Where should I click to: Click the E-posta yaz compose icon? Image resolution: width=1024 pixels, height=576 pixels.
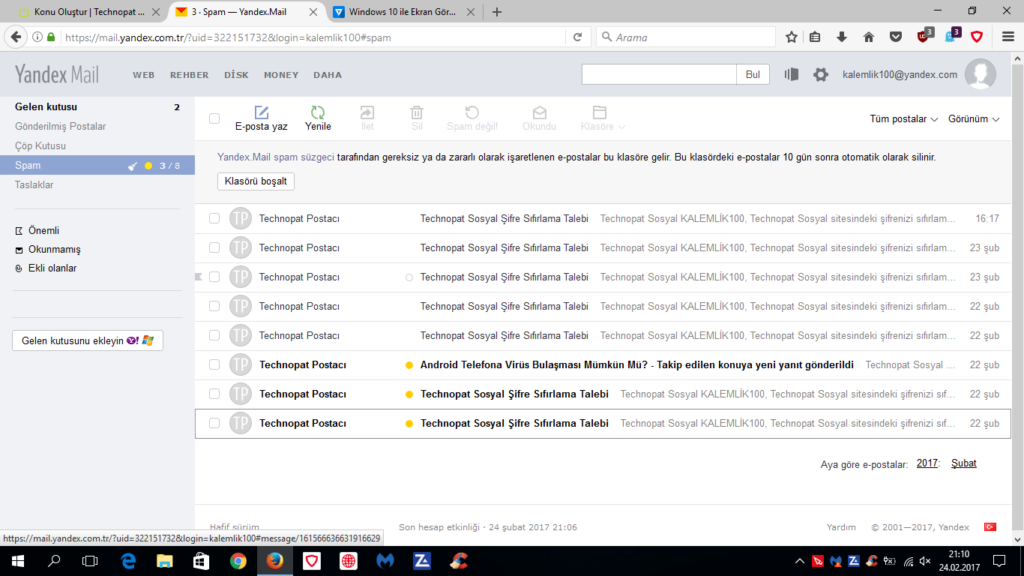[x=261, y=112]
